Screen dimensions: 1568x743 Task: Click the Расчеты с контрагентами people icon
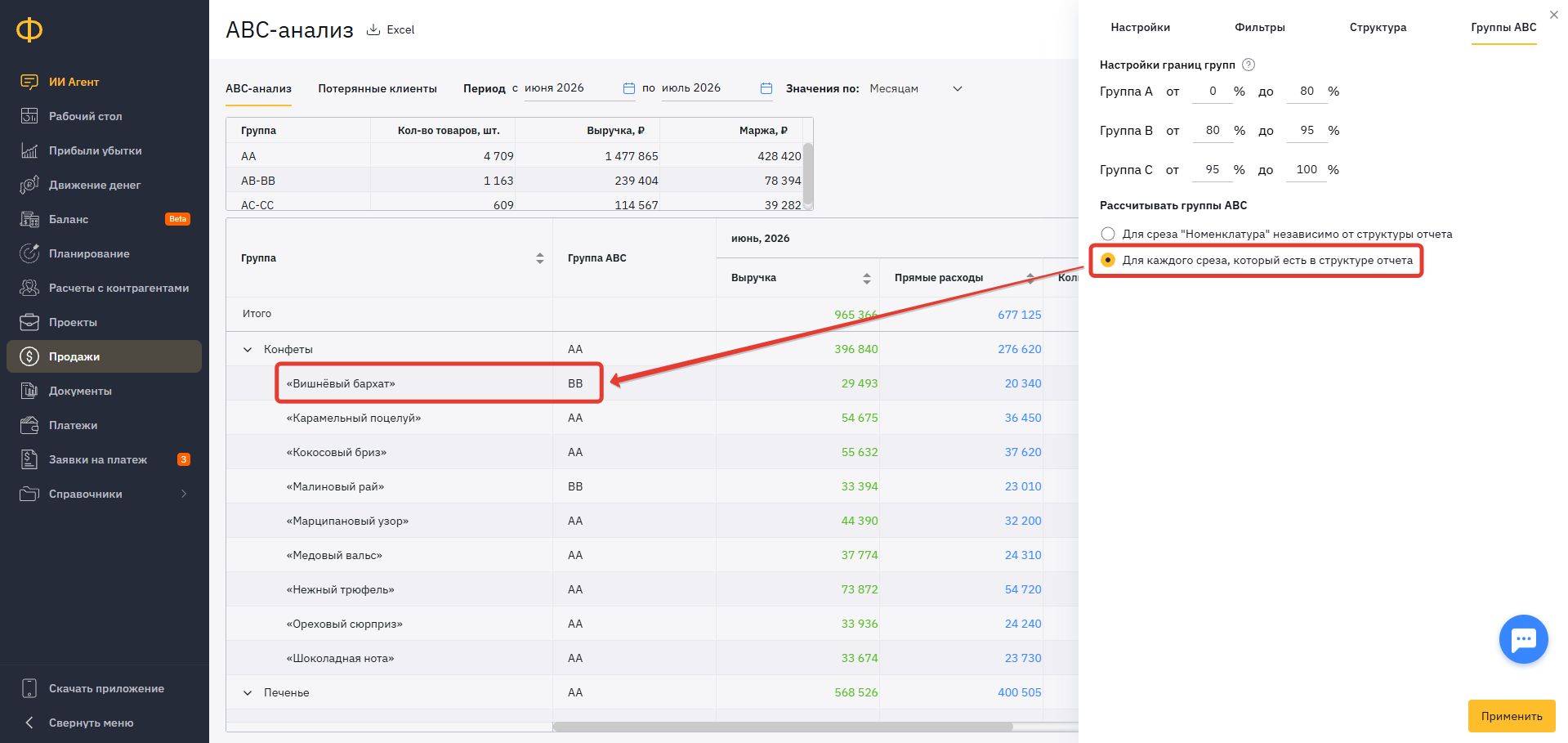(x=29, y=288)
